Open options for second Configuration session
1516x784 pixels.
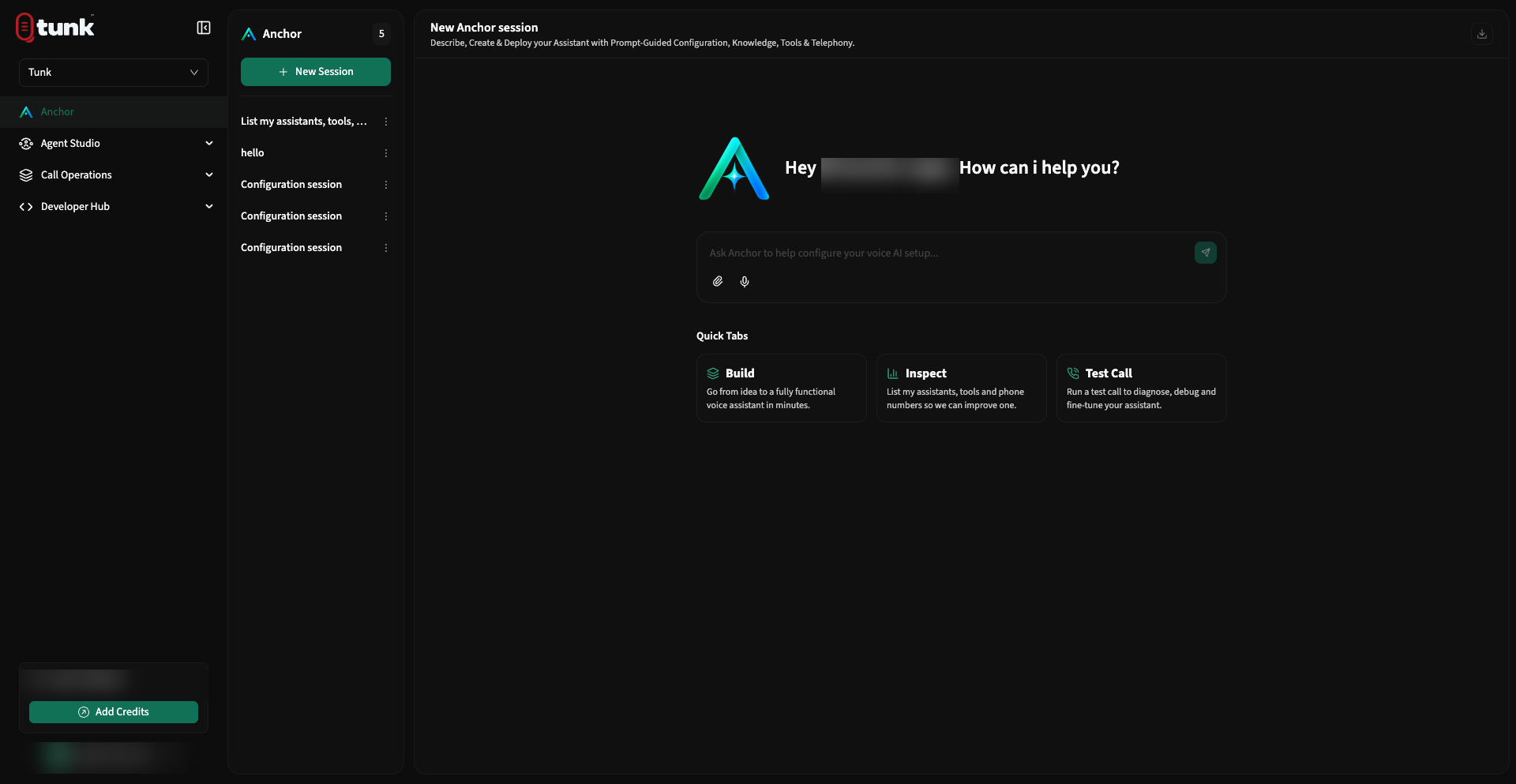pyautogui.click(x=386, y=216)
